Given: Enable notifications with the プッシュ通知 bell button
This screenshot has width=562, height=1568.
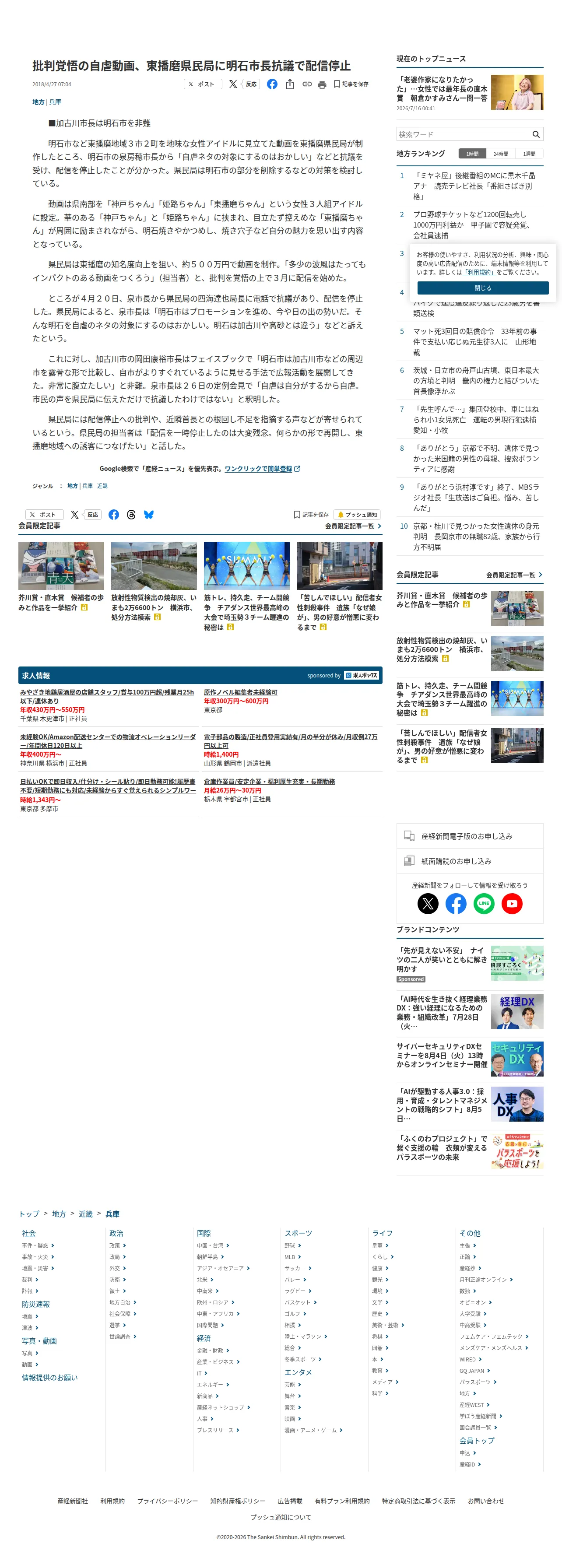Looking at the screenshot, I should point(358,514).
